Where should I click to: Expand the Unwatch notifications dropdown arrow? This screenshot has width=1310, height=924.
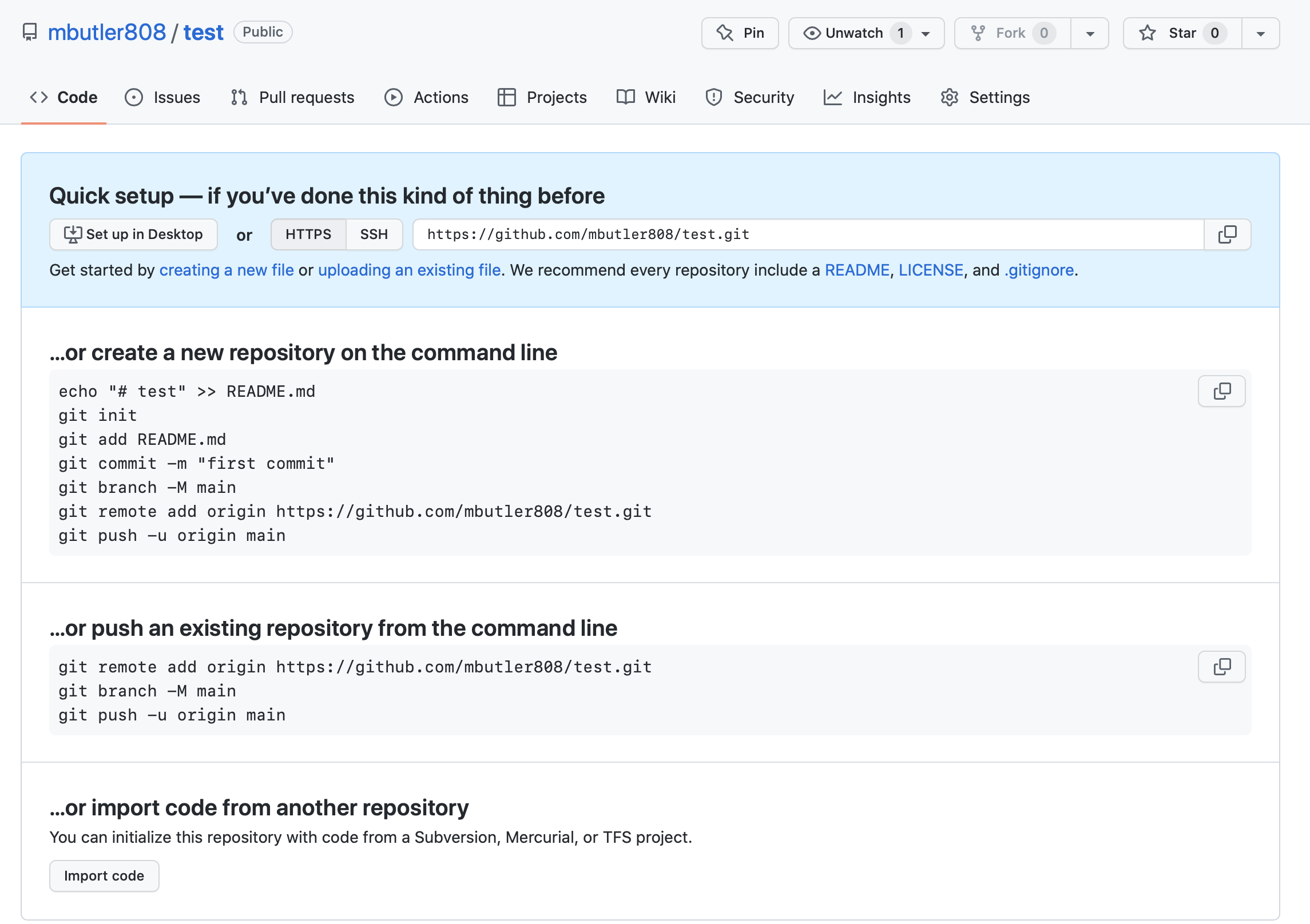point(926,34)
